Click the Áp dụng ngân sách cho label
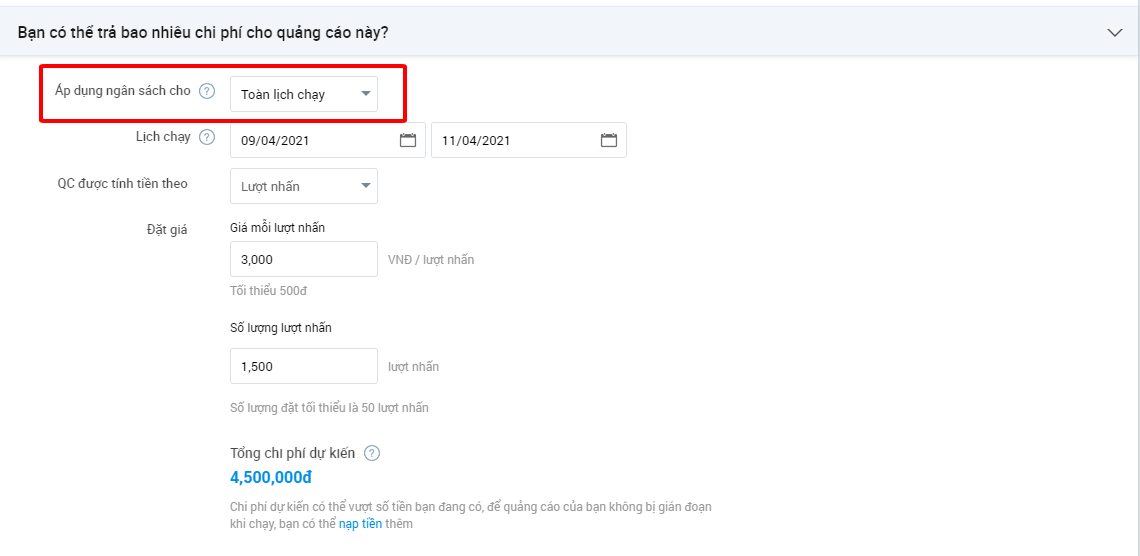This screenshot has height=556, width=1140. (123, 91)
